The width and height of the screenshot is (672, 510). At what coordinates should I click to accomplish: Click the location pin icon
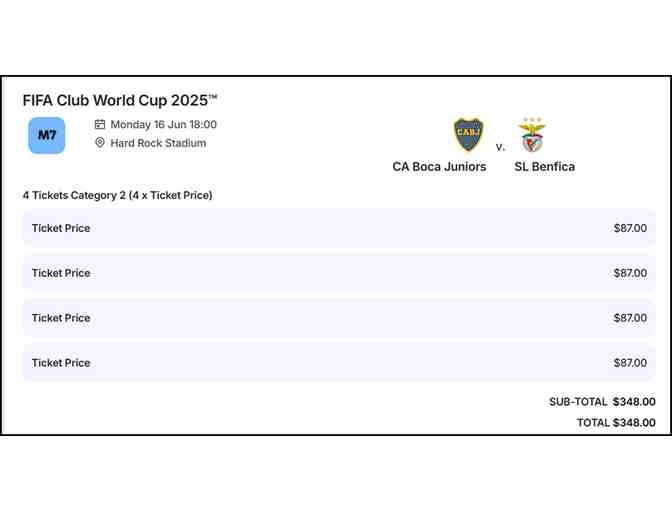pos(100,143)
